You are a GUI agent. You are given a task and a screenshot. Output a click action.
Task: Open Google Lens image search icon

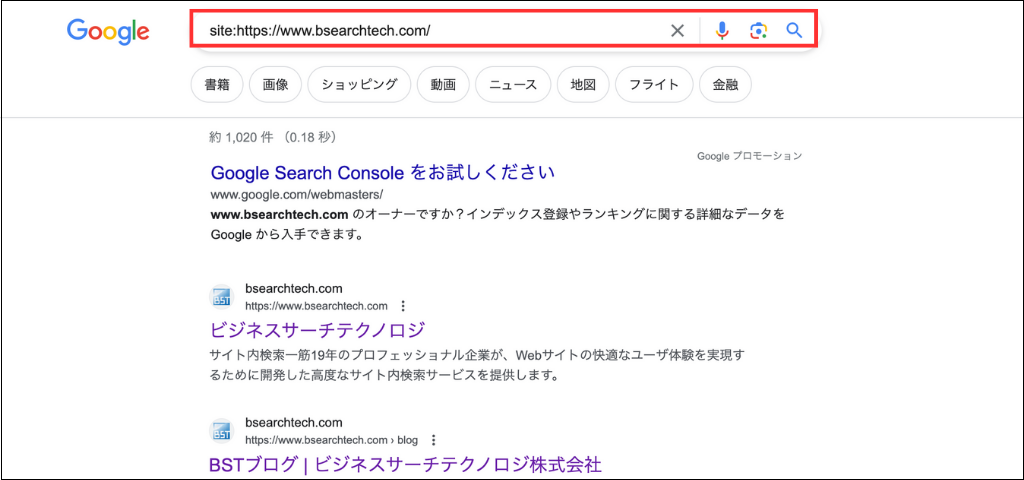click(x=758, y=31)
